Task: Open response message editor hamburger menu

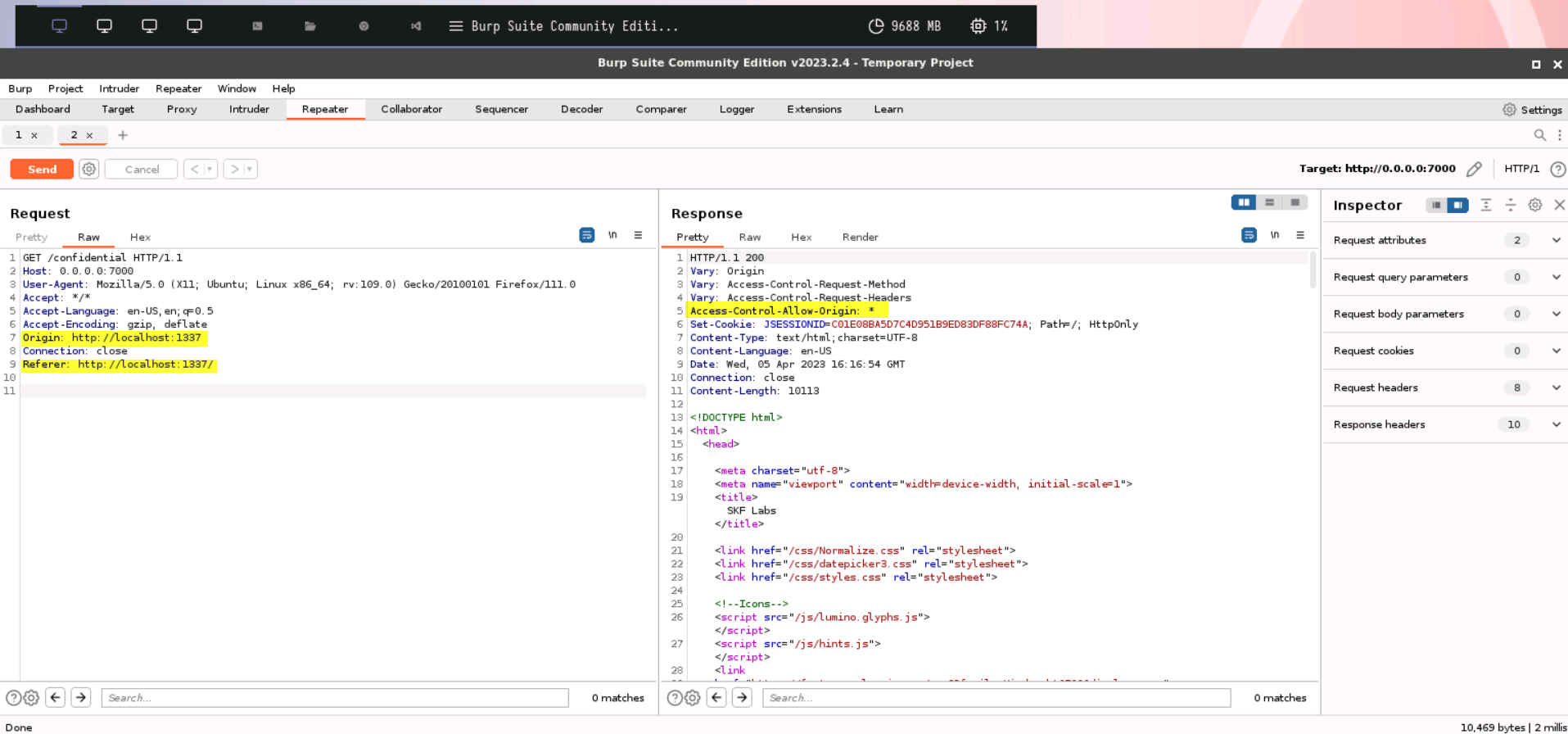Action: tap(1300, 235)
